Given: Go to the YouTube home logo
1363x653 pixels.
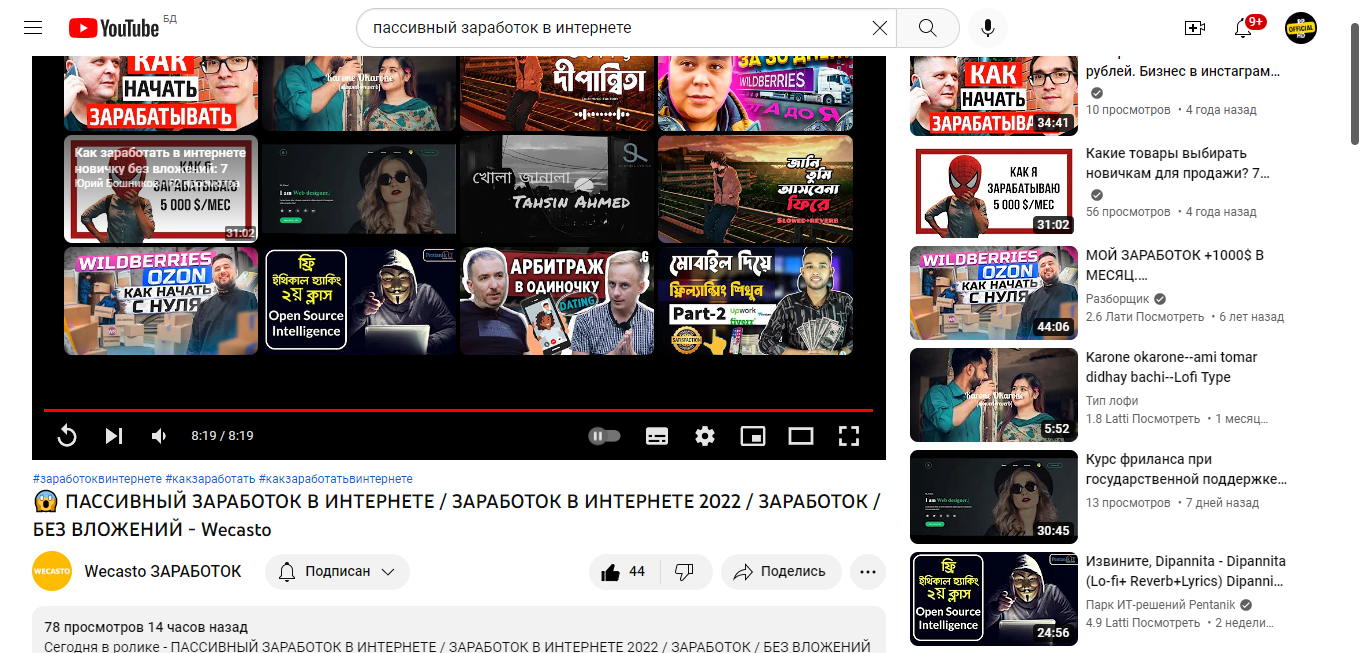Looking at the screenshot, I should 114,28.
